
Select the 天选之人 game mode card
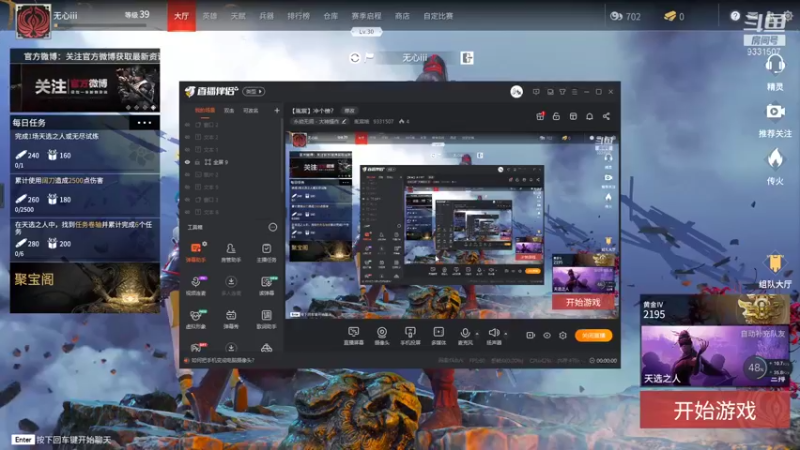click(714, 356)
